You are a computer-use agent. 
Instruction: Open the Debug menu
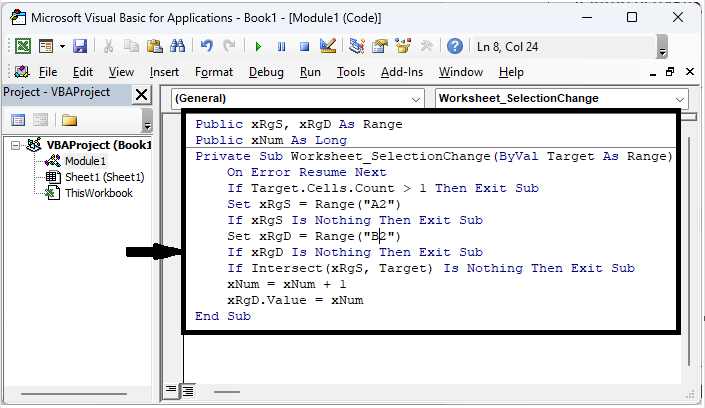[266, 72]
